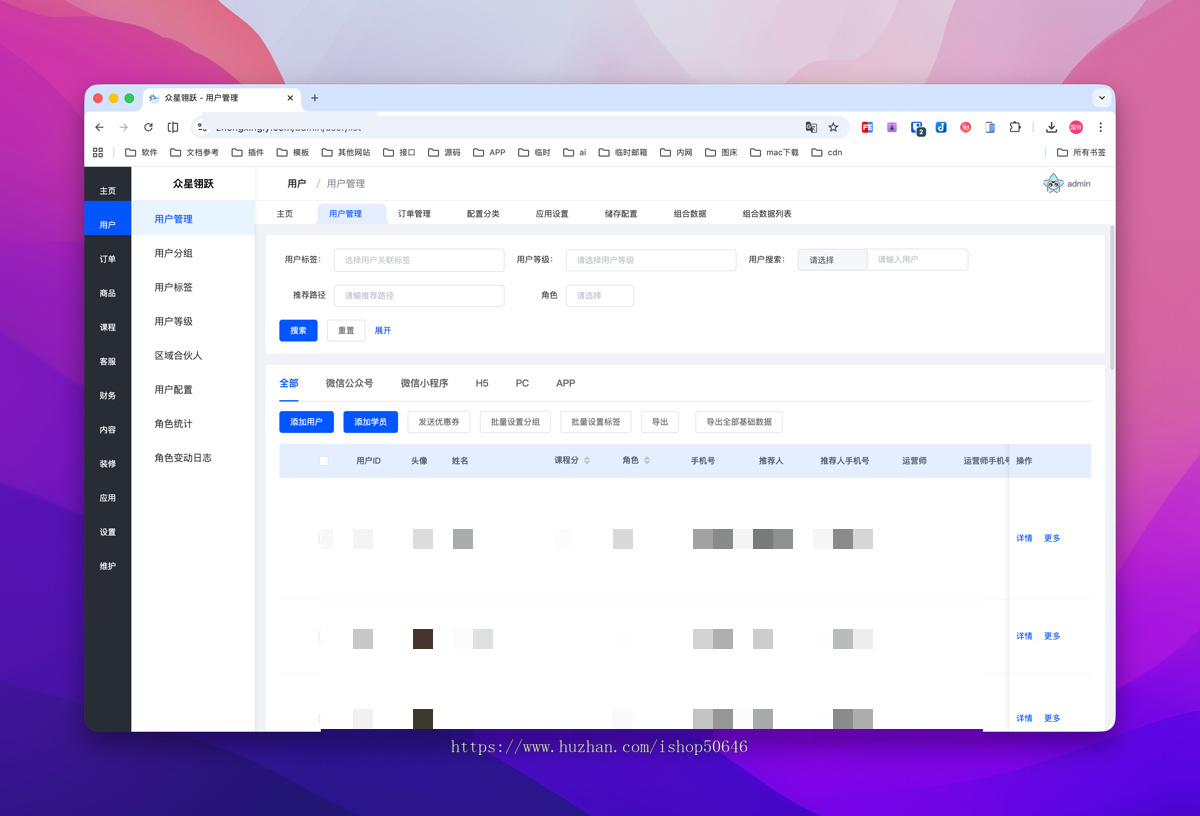The height and width of the screenshot is (816, 1200).
Task: Open the Chrome three-dot menu
Action: (x=1100, y=127)
